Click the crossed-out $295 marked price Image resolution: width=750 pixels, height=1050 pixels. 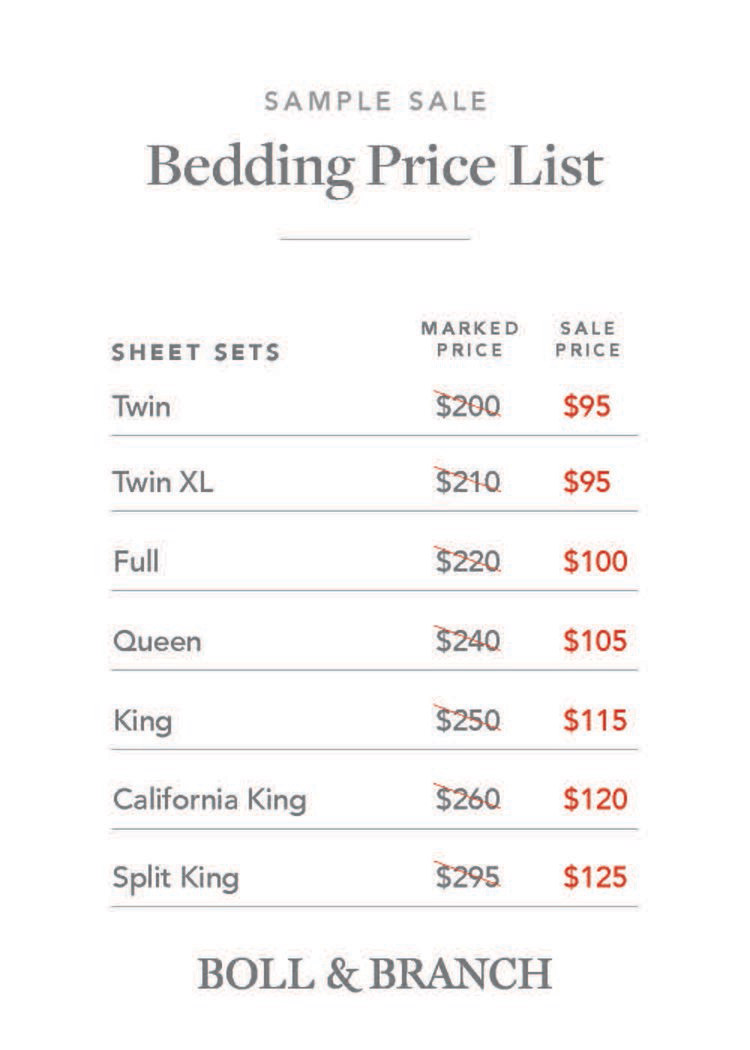[x=468, y=878]
